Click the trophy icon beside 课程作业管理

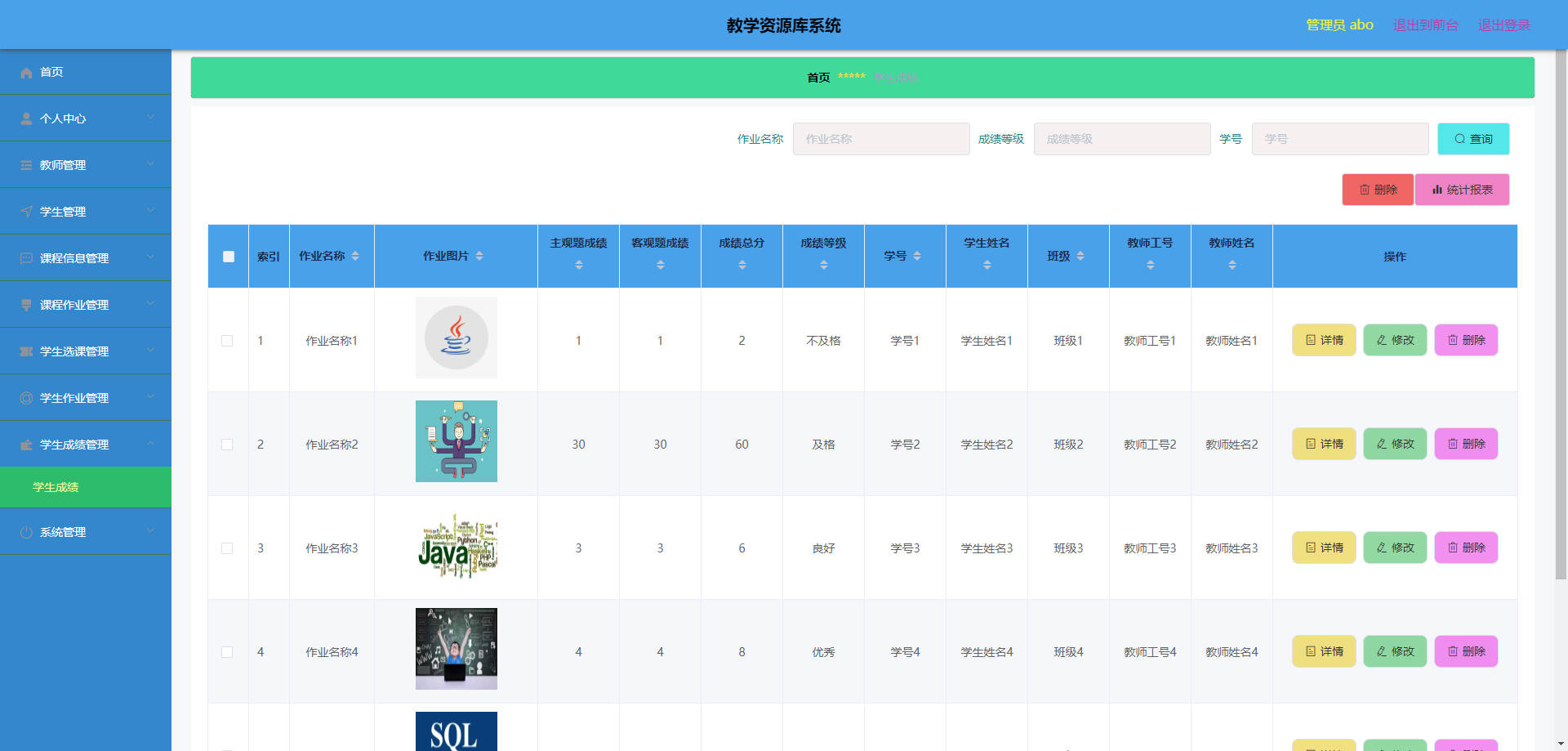coord(26,306)
